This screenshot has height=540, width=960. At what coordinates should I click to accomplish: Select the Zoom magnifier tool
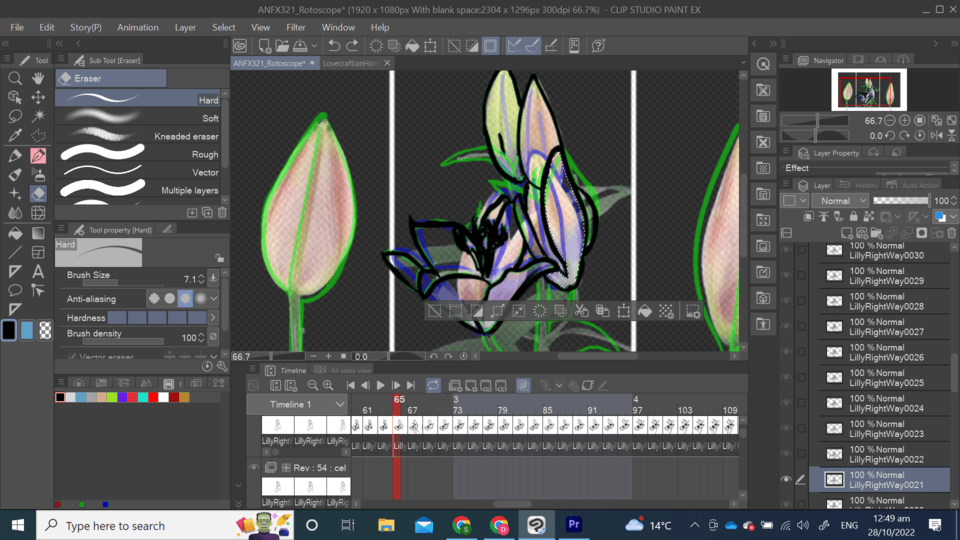pos(15,78)
